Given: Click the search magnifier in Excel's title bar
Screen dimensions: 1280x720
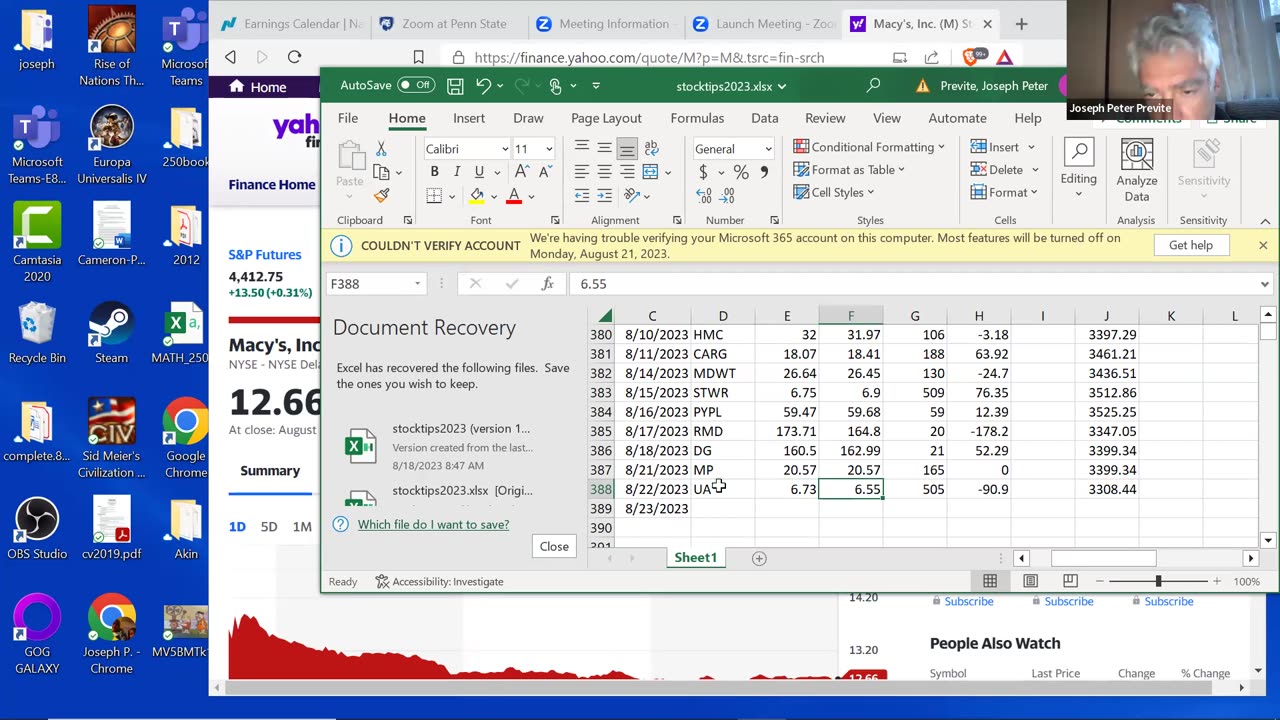Looking at the screenshot, I should [x=873, y=86].
